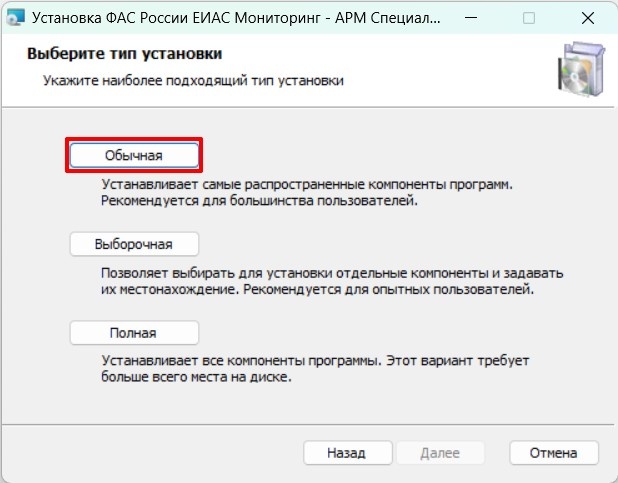The width and height of the screenshot is (618, 483).
Task: Click the text 'Позволяет выбирать для установки отдельные компоненты и задавать'
Action: point(332,273)
